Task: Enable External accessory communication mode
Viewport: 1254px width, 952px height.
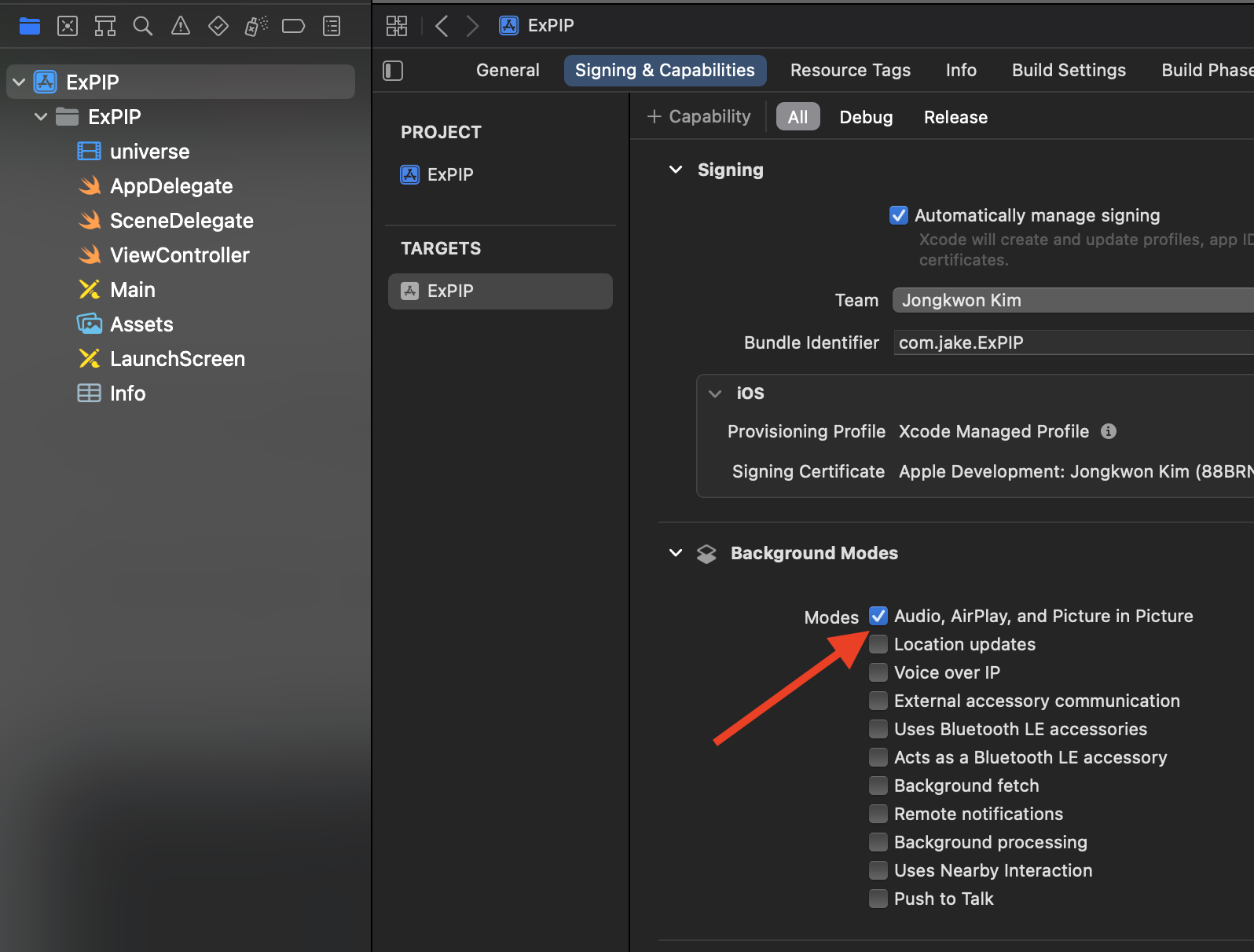Action: point(878,701)
